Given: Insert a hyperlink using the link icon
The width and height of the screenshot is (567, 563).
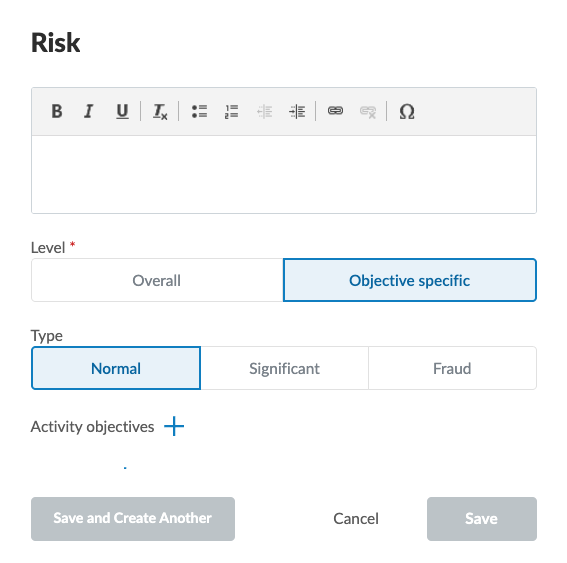Looking at the screenshot, I should click(x=335, y=111).
